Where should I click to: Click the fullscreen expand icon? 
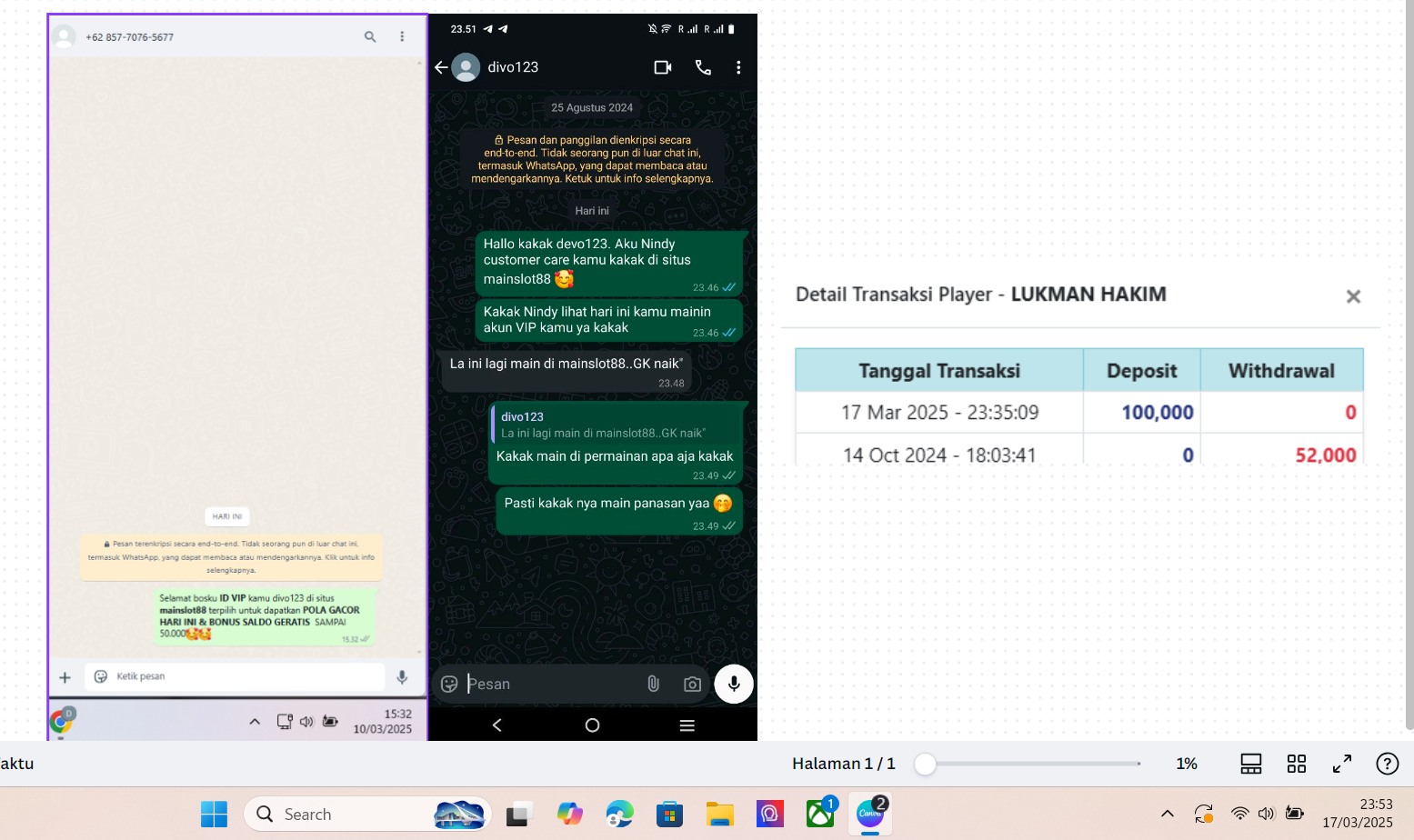1342,764
